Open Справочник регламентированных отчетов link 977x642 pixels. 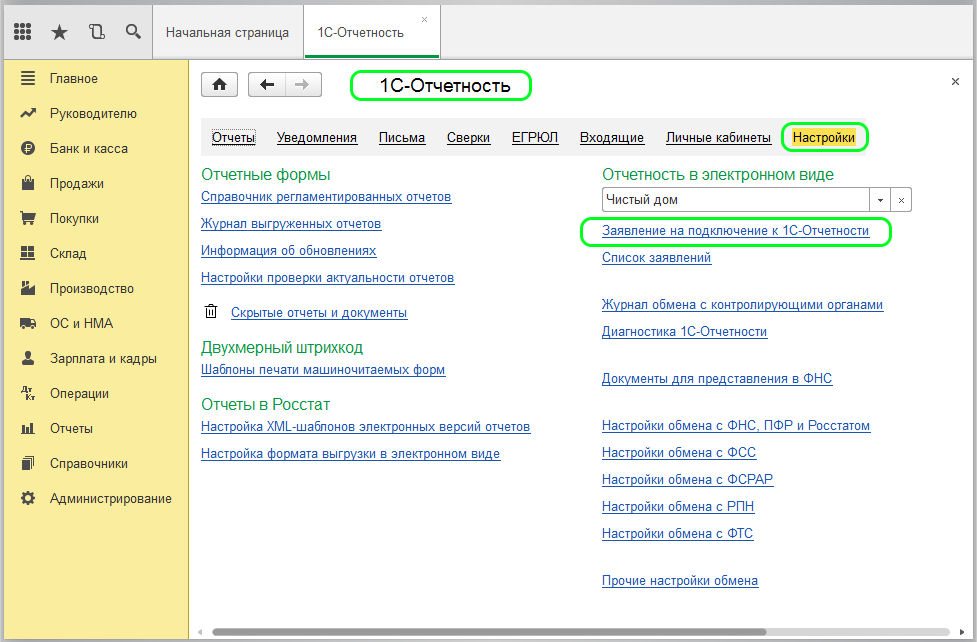(x=326, y=197)
